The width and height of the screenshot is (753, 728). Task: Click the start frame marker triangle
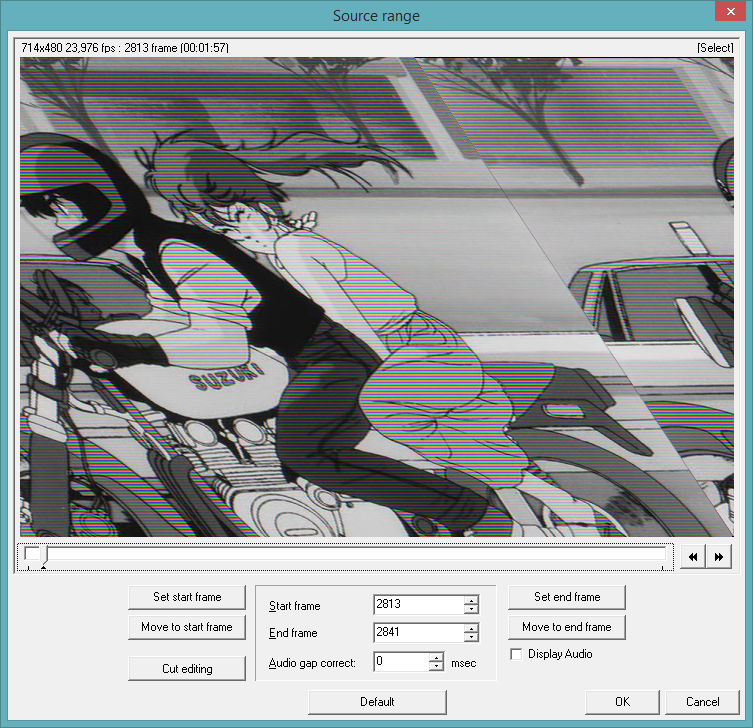click(x=44, y=568)
